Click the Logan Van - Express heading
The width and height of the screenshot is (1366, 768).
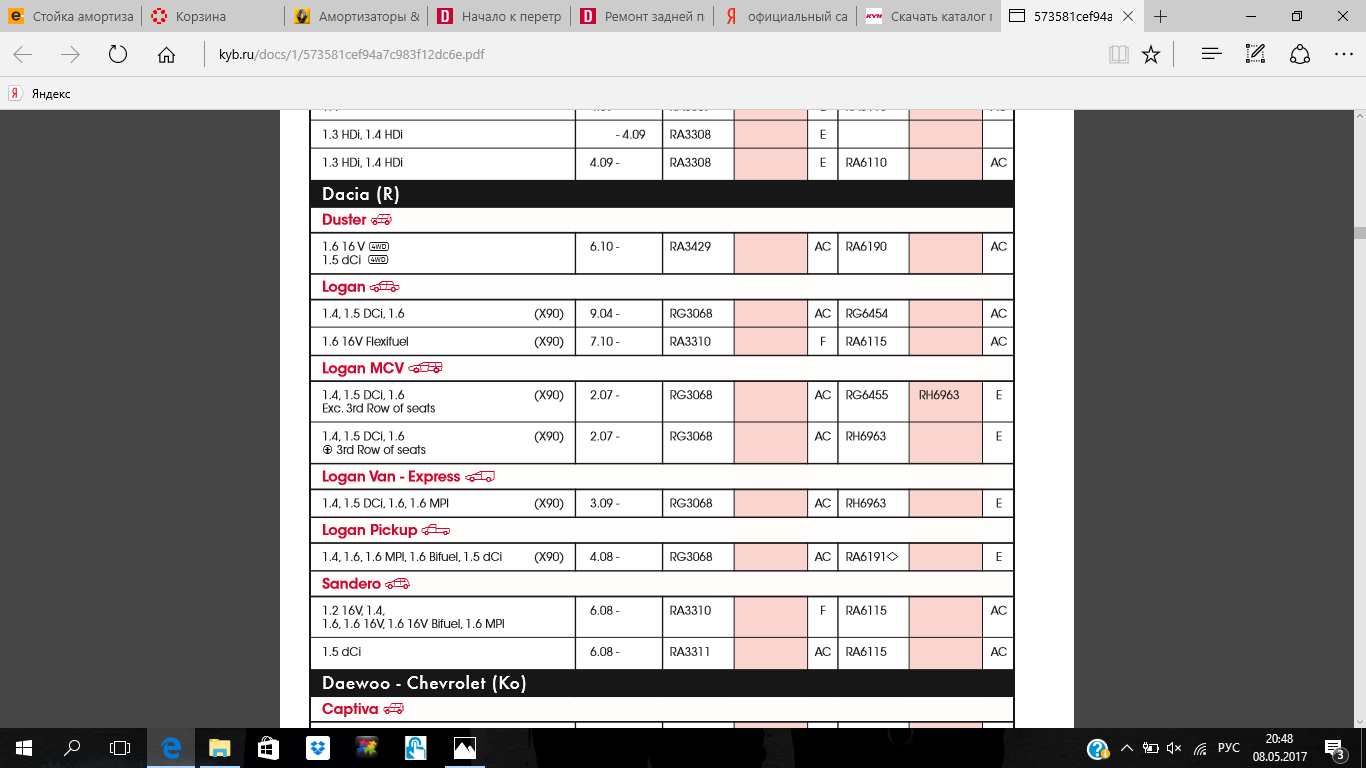point(391,476)
